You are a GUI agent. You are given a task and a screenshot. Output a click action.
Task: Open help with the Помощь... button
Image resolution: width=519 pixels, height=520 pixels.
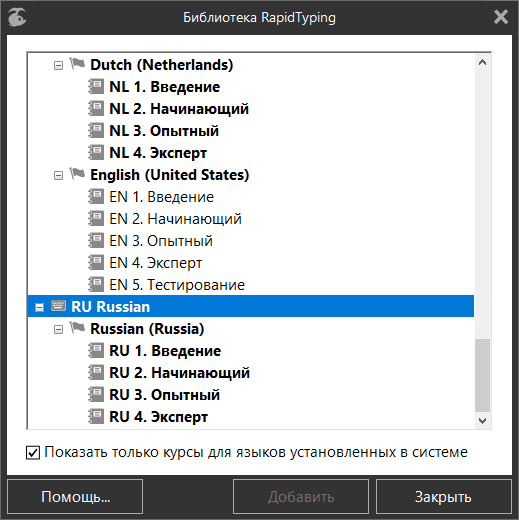[x=75, y=497]
